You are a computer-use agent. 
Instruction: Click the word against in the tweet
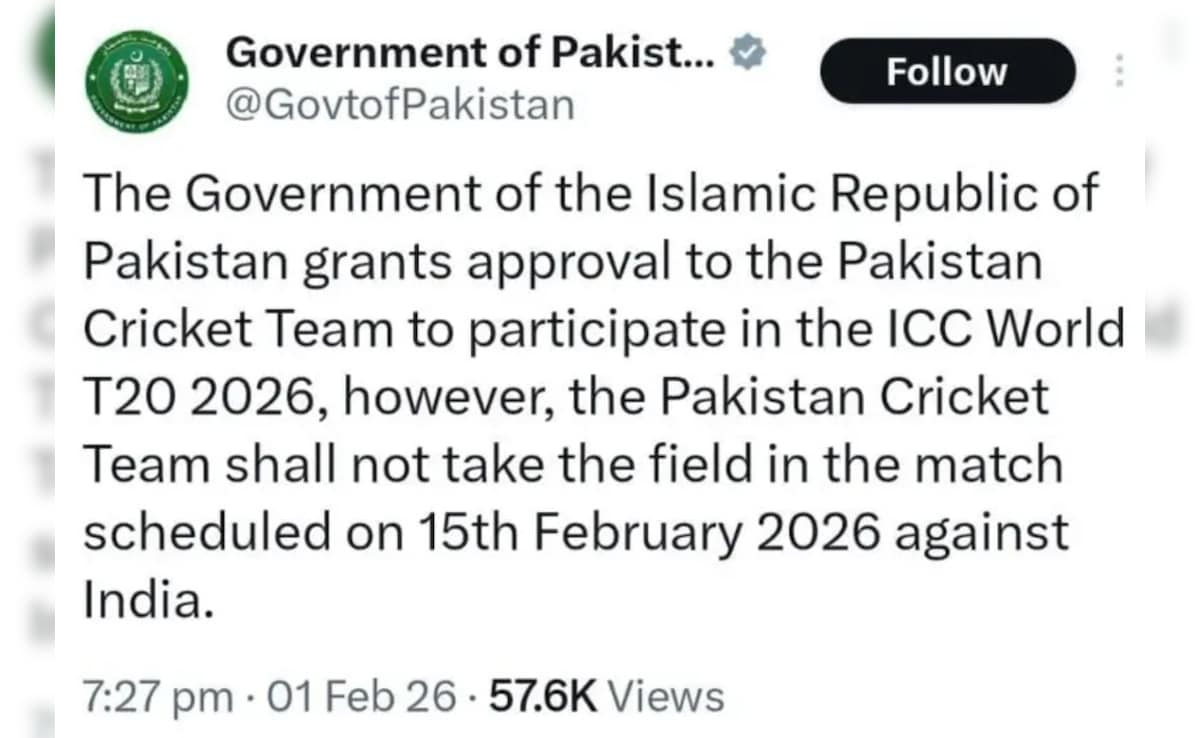[981, 533]
